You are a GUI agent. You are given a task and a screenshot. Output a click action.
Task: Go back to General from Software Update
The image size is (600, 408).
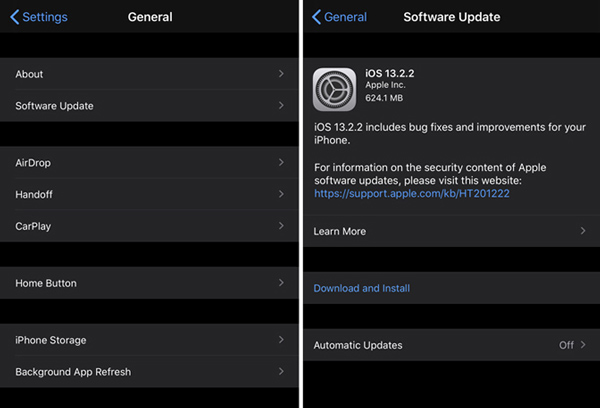[x=339, y=17]
